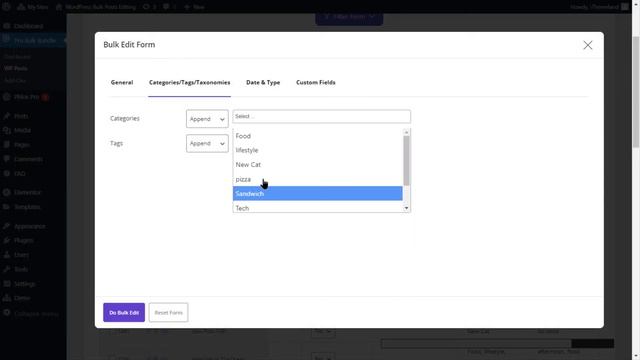Image resolution: width=640 pixels, height=360 pixels.
Task: Pick pizza from the category list
Action: (x=318, y=179)
